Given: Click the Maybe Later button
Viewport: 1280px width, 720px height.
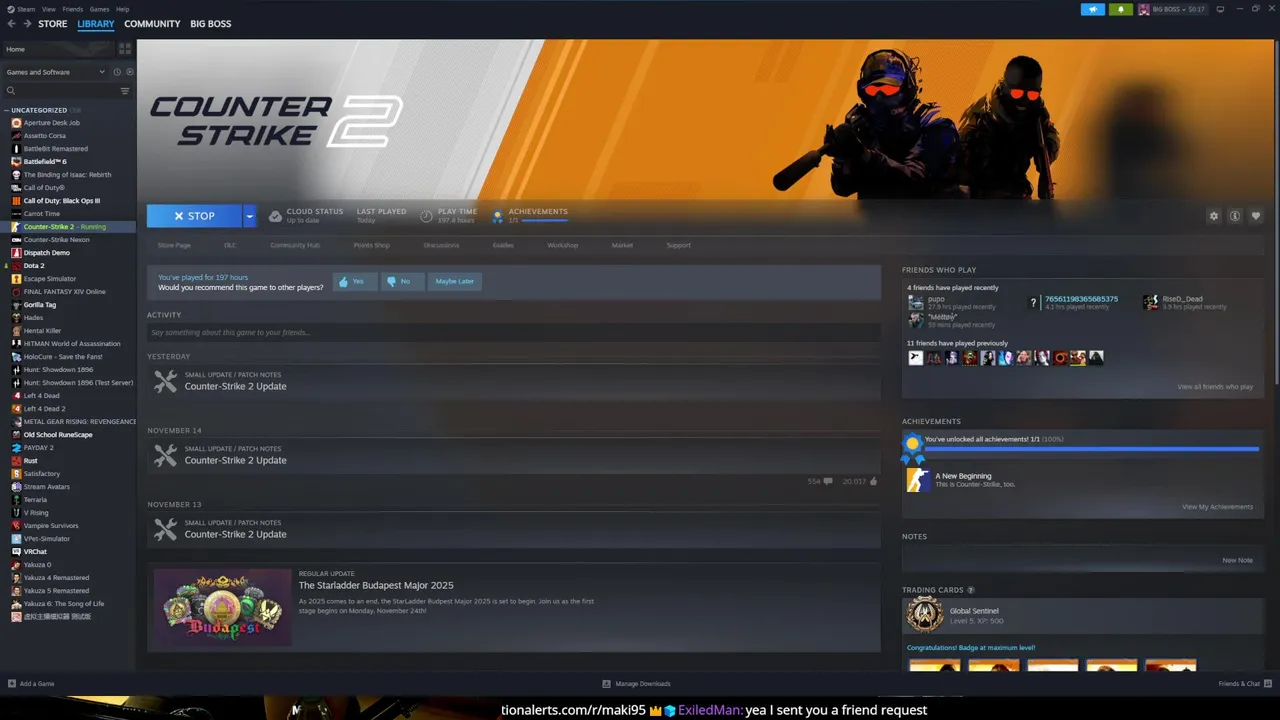Looking at the screenshot, I should coord(455,282).
